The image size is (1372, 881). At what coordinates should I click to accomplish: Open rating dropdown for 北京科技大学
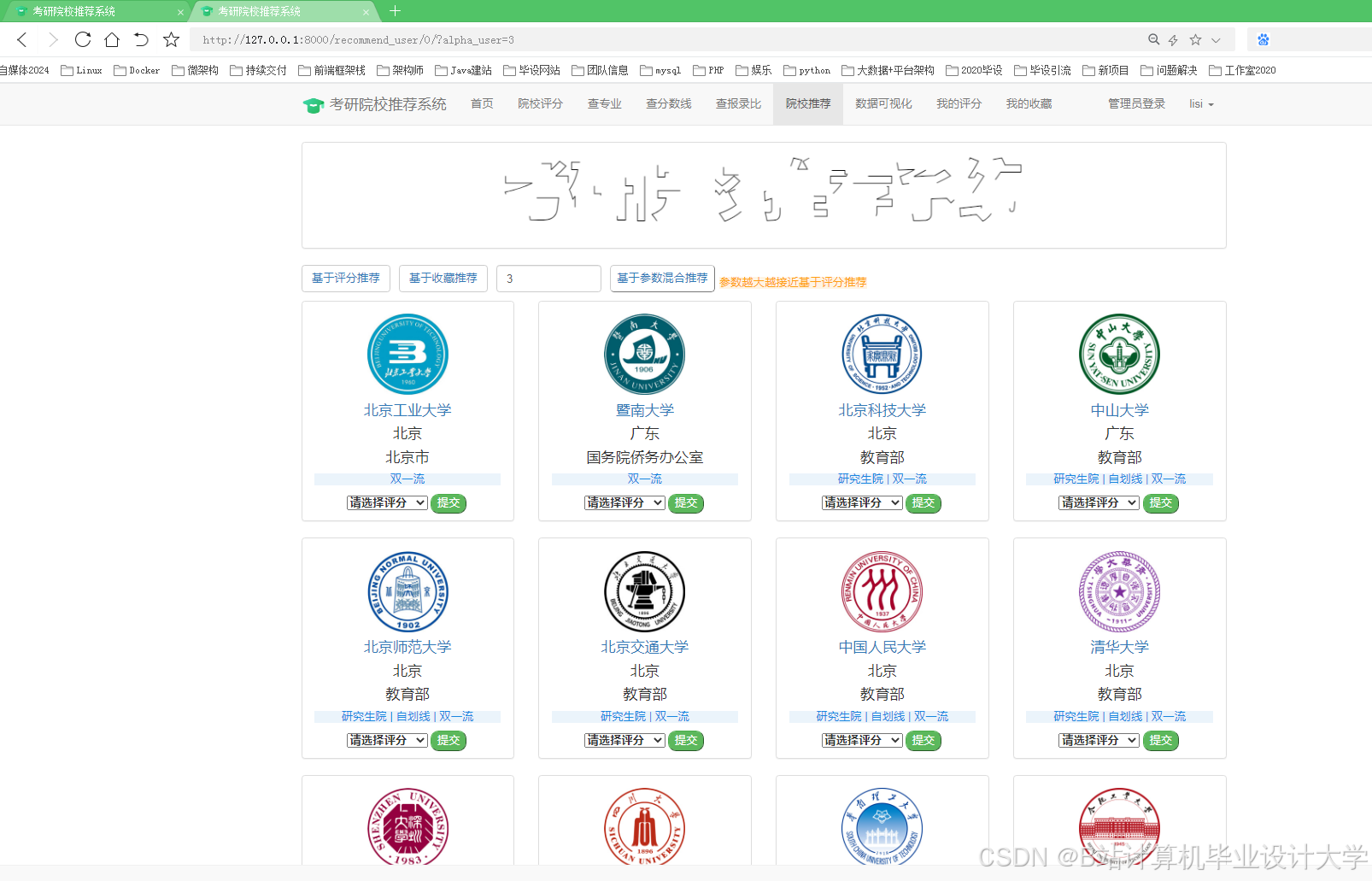(862, 502)
